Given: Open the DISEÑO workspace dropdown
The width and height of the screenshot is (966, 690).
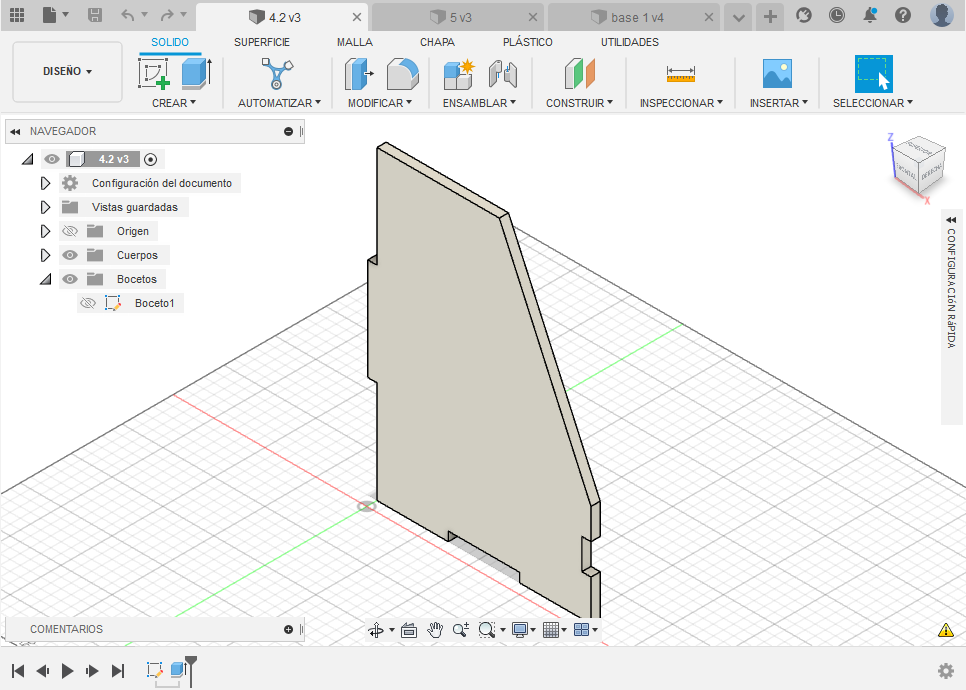Looking at the screenshot, I should click(x=67, y=71).
